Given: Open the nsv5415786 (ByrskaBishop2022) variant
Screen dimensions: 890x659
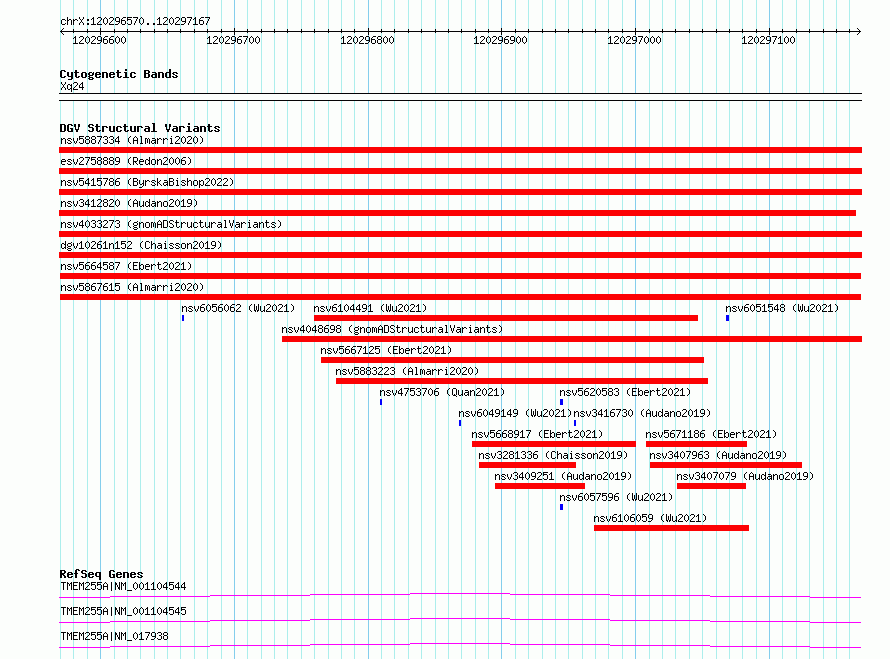Looking at the screenshot, I should [147, 182].
